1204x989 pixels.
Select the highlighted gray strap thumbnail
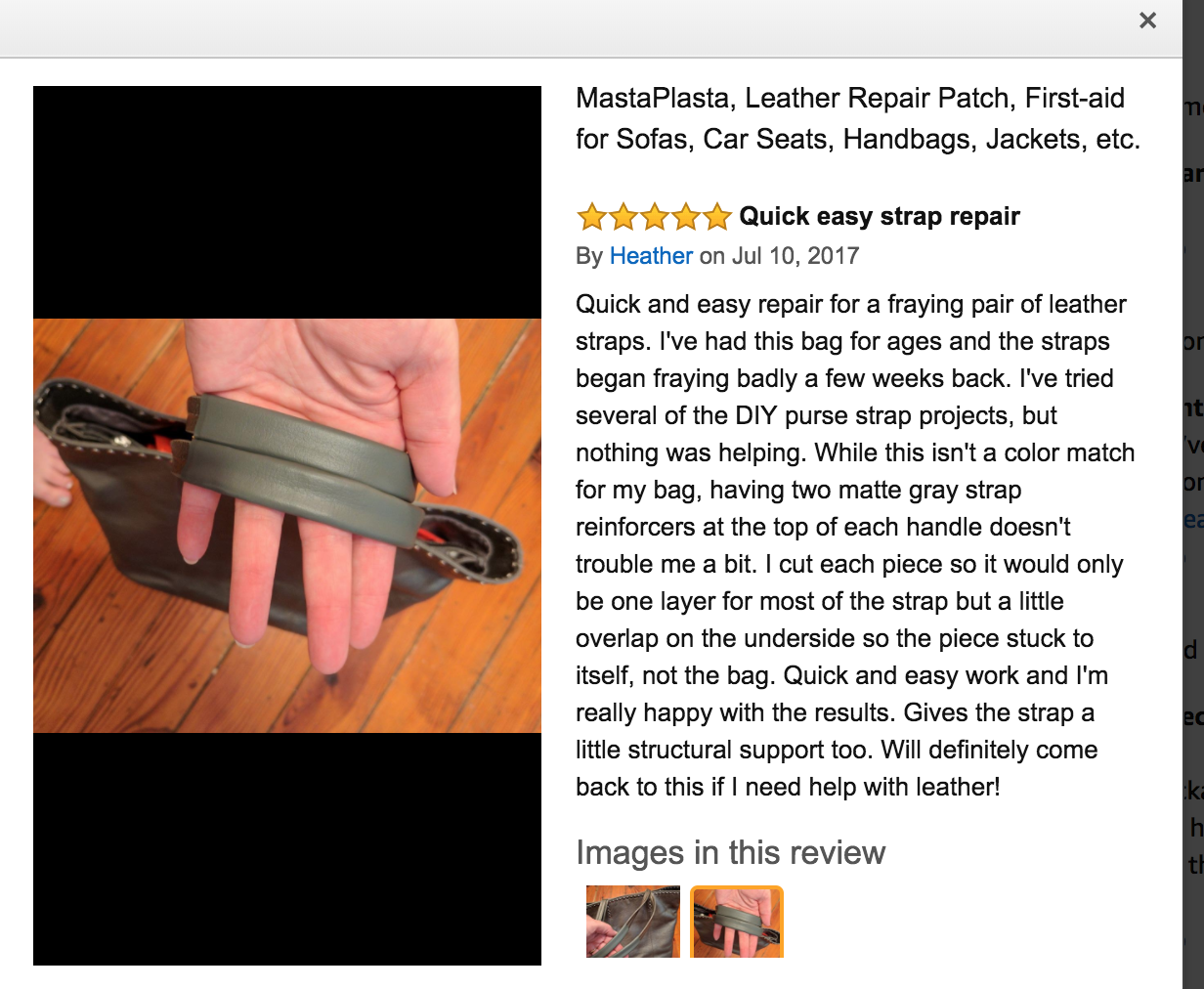737,922
